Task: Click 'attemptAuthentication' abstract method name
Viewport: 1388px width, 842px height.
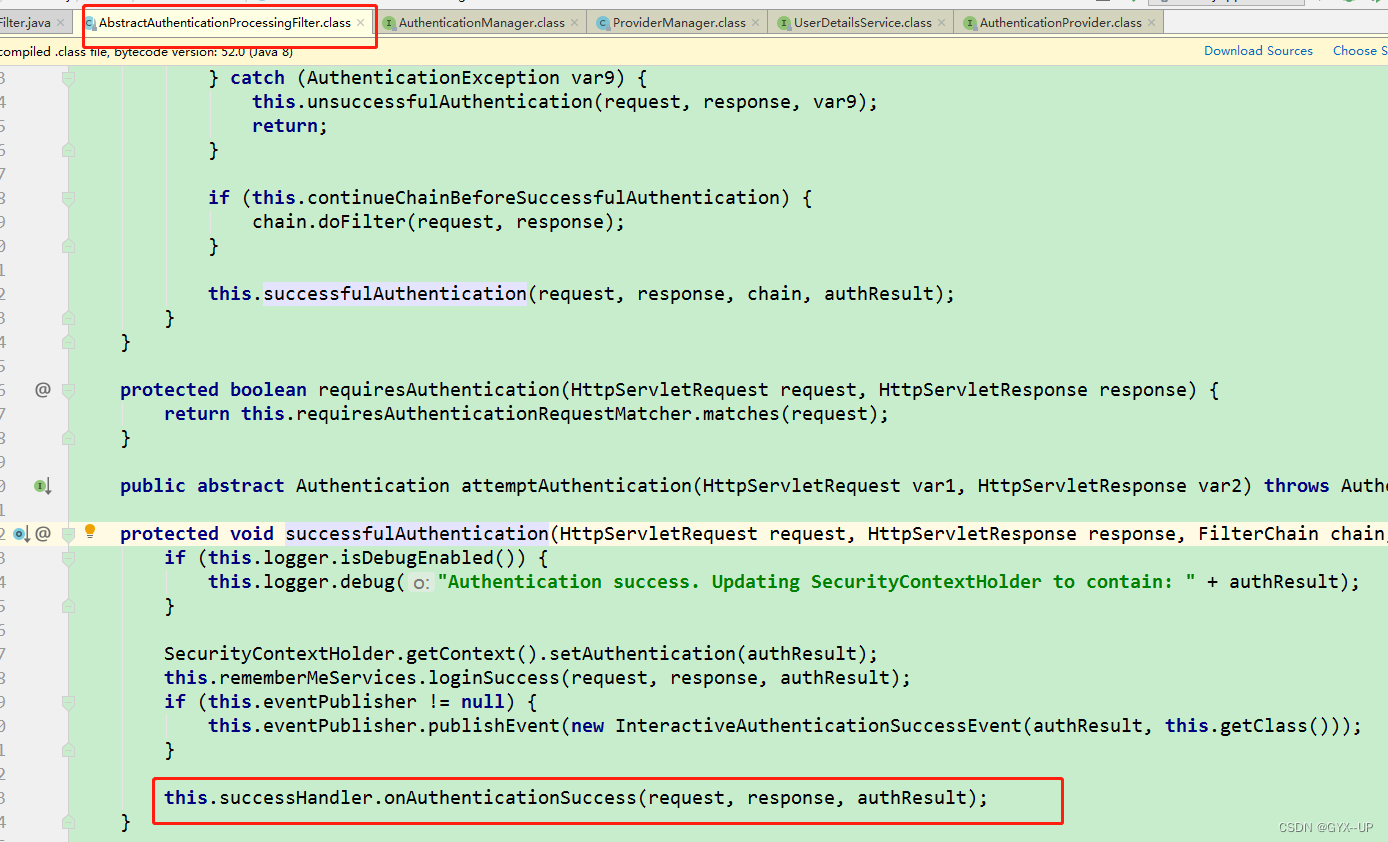Action: click(x=576, y=486)
